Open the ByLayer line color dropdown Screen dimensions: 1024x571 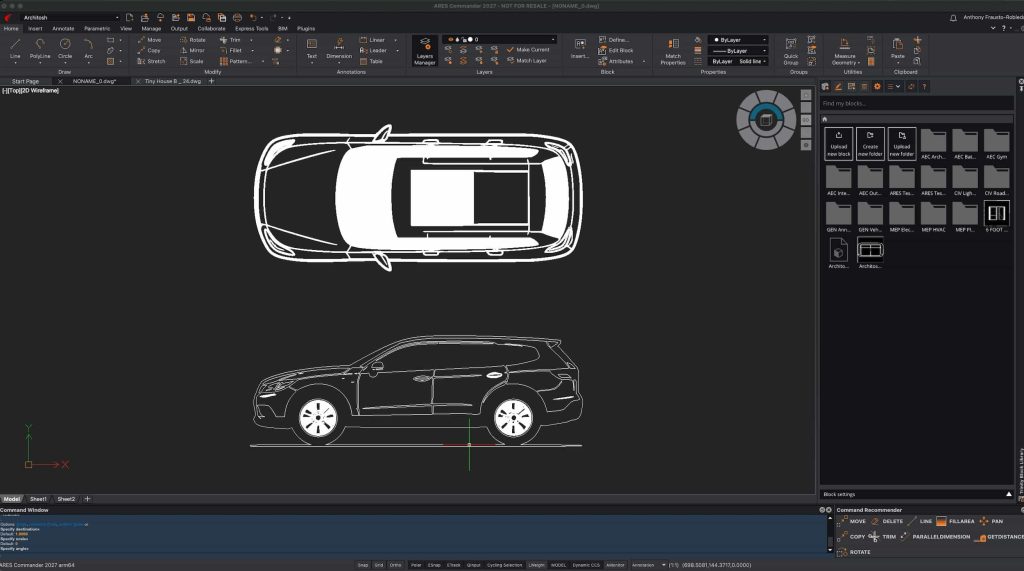[739, 40]
